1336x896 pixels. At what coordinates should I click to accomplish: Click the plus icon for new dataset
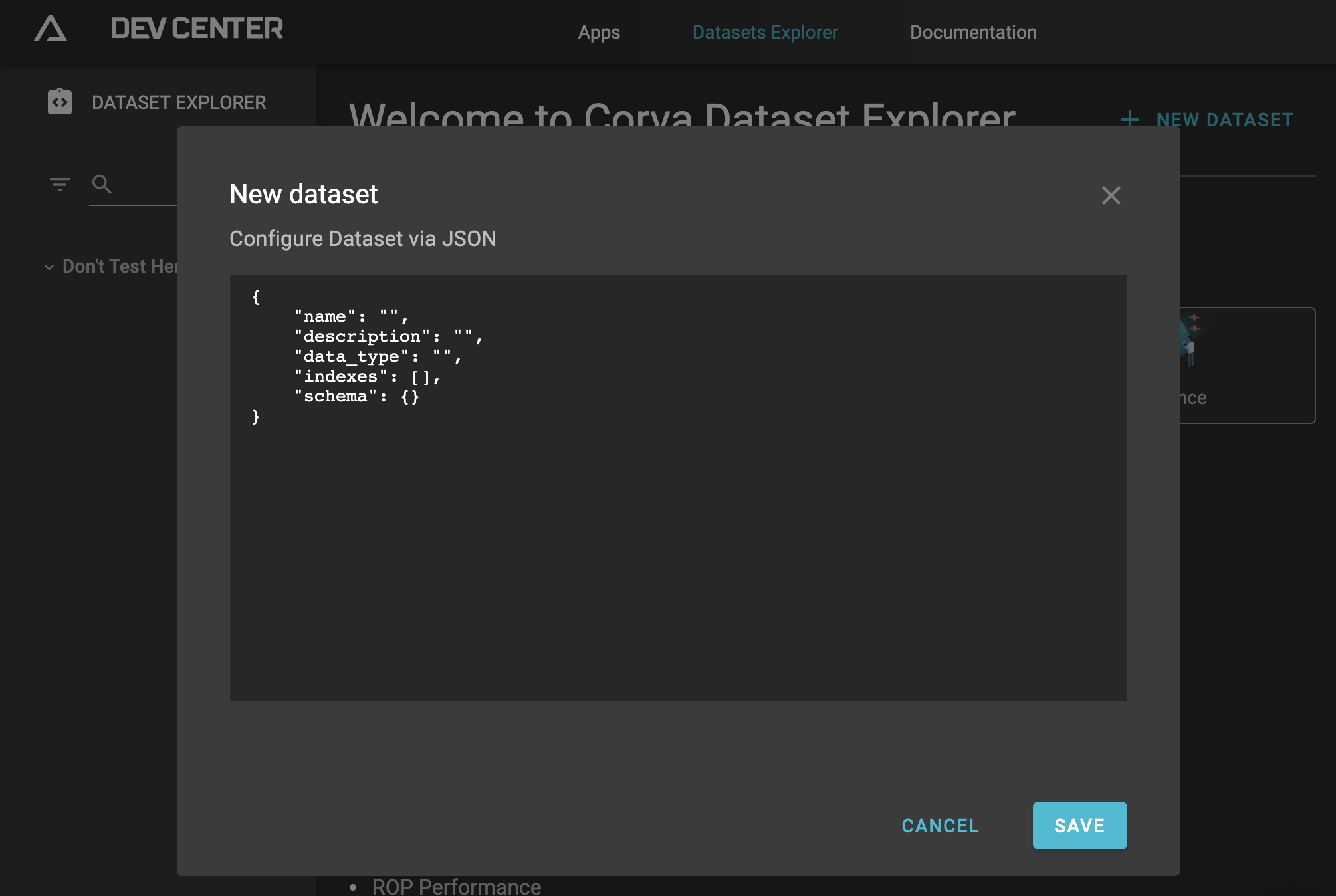pos(1130,120)
